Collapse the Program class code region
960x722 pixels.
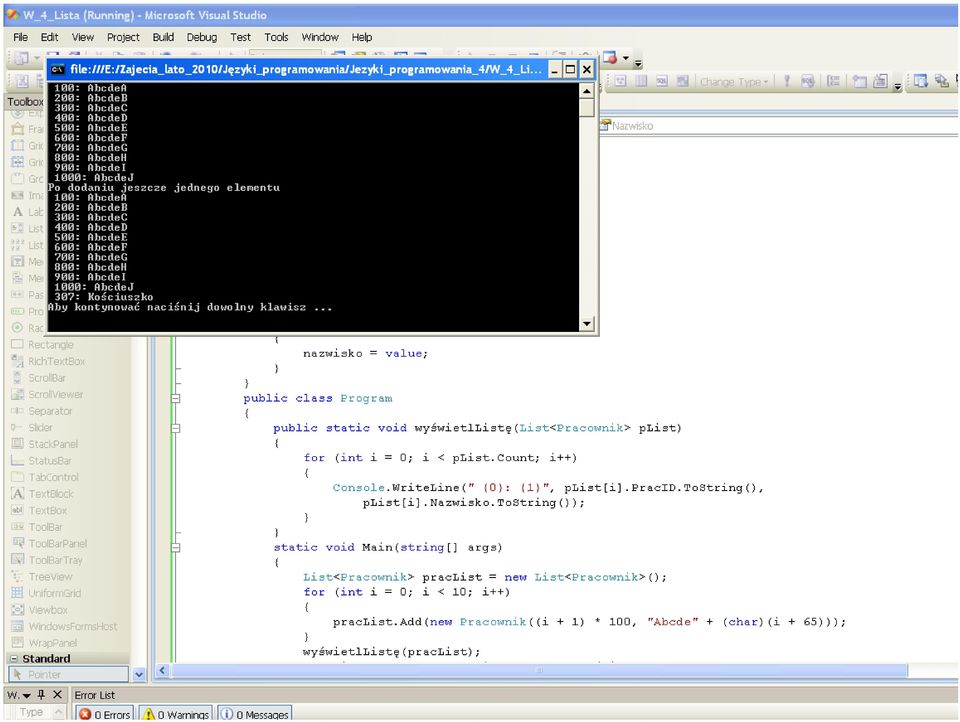pos(176,399)
